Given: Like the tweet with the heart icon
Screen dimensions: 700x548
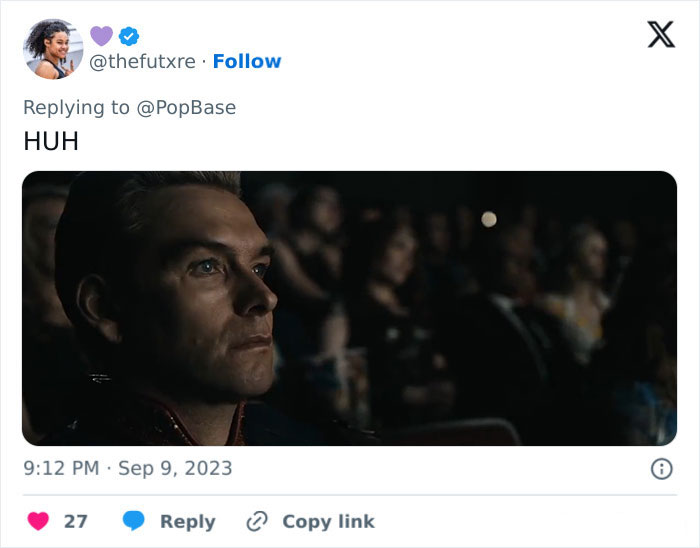Looking at the screenshot, I should pyautogui.click(x=38, y=521).
